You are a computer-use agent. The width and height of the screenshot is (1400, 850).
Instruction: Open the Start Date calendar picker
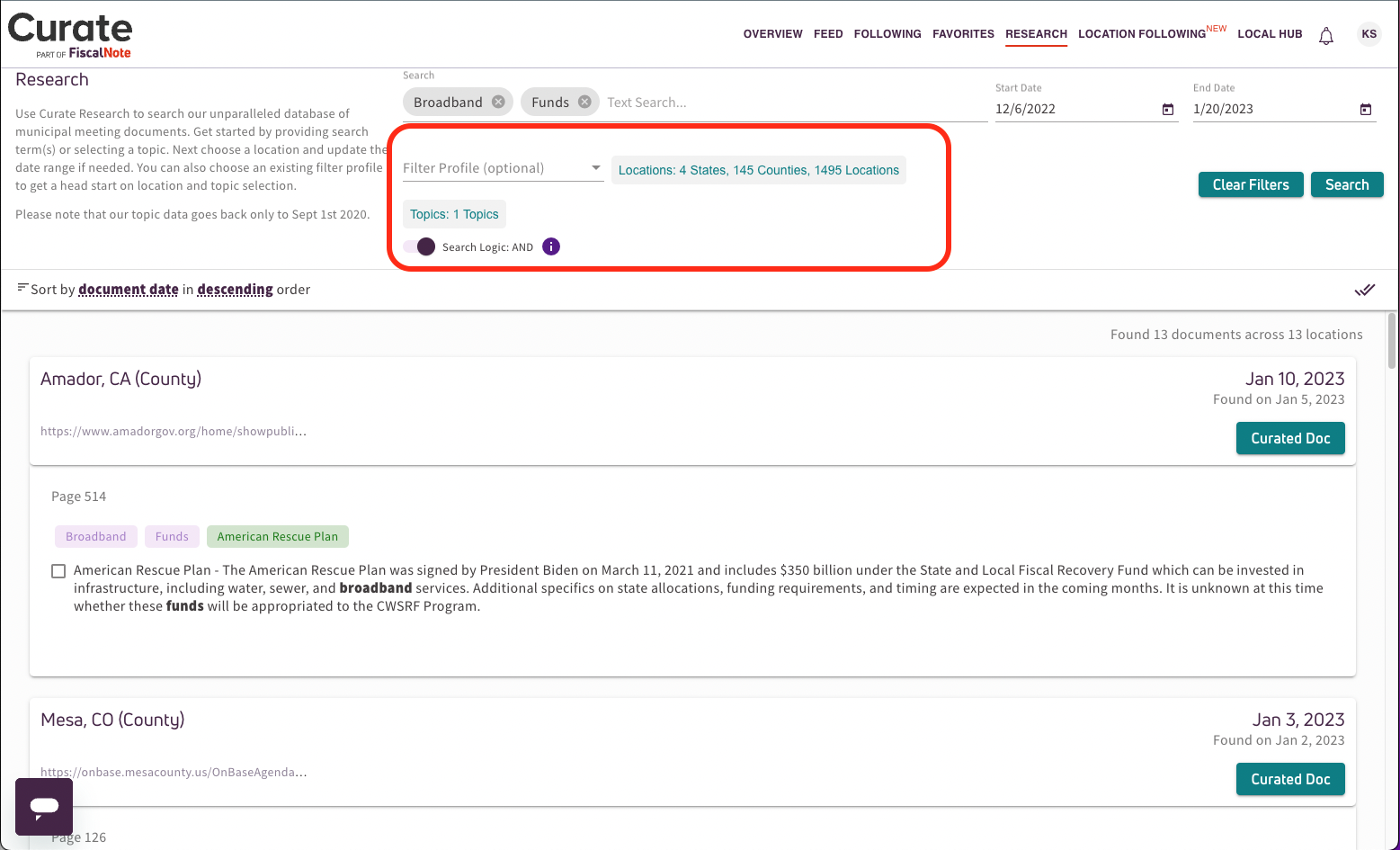tap(1168, 110)
